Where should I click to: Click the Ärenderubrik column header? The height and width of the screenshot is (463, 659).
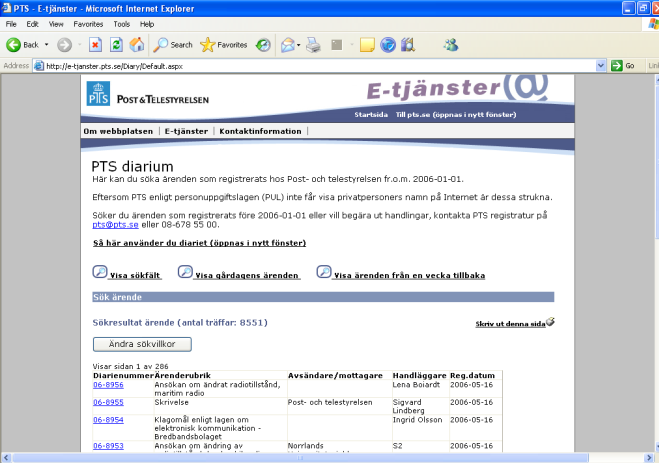(x=182, y=376)
